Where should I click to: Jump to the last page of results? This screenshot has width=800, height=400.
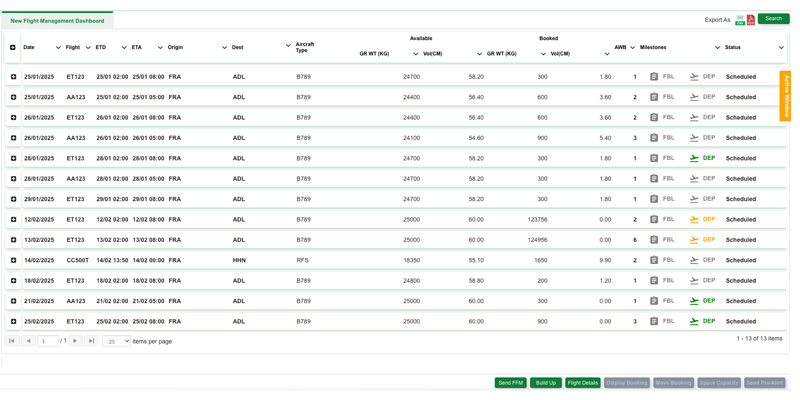[91, 341]
